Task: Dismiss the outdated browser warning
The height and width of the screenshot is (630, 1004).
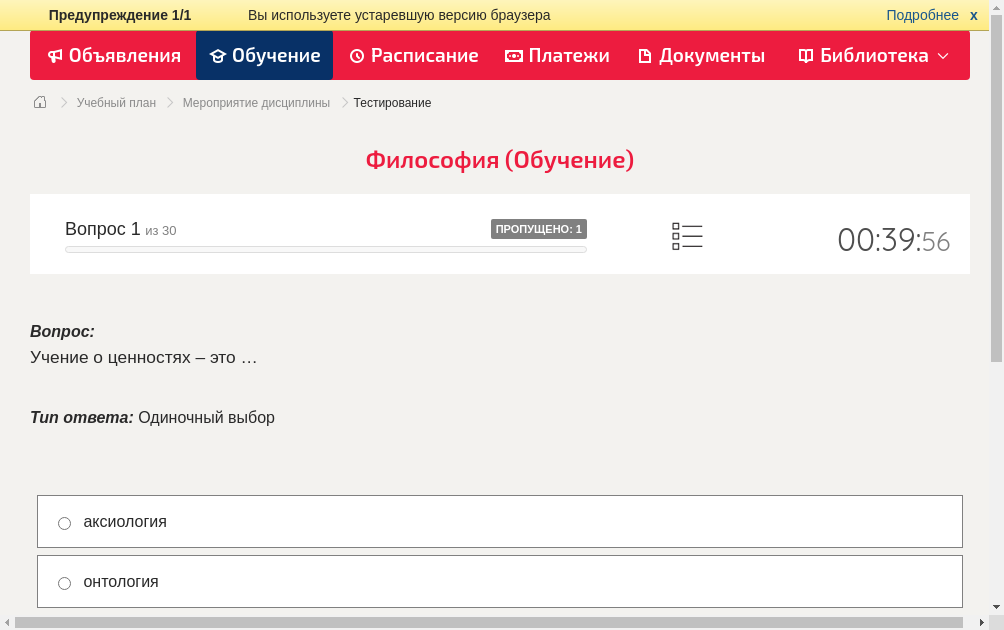Action: point(974,15)
